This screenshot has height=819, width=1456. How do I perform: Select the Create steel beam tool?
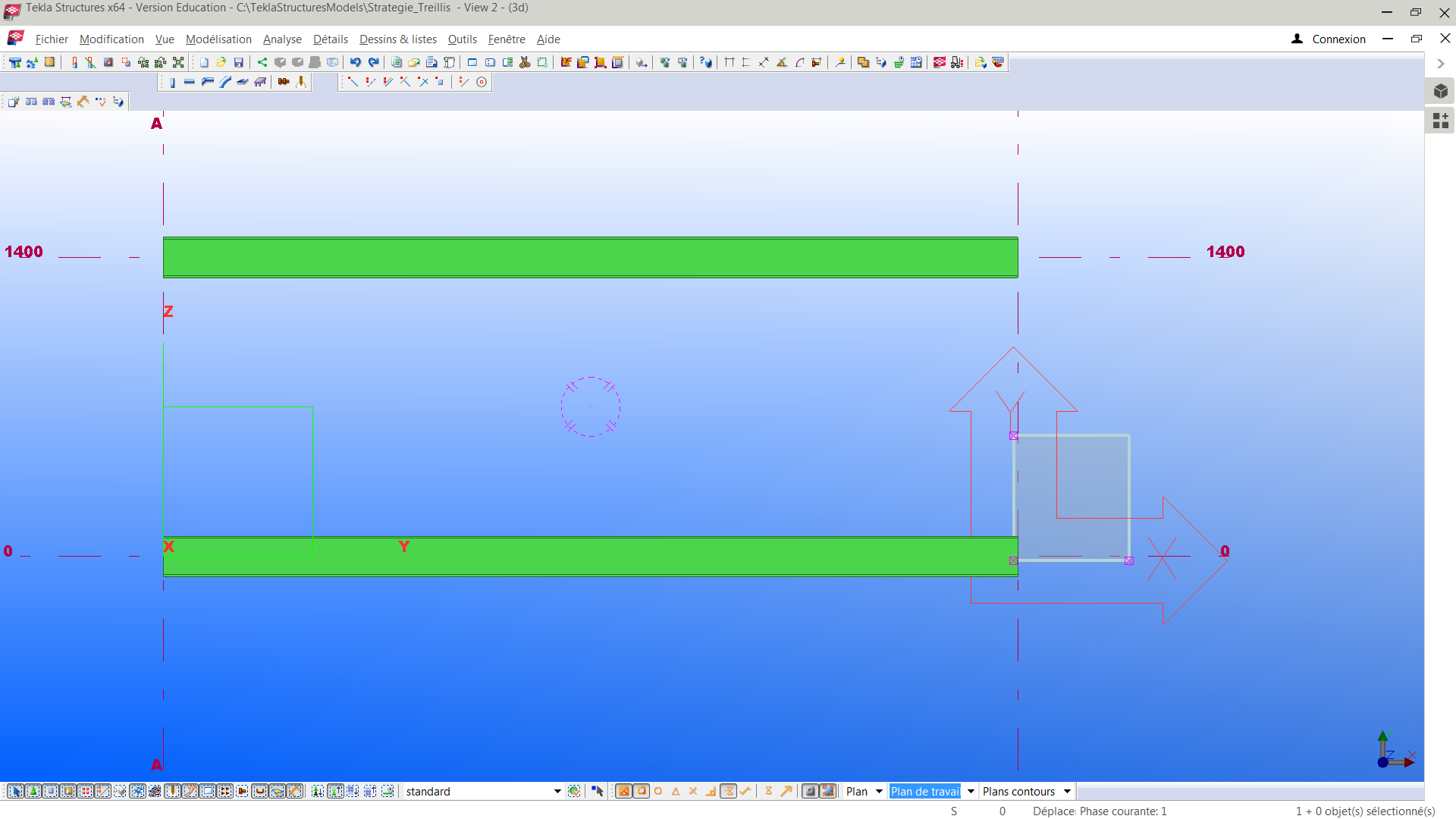tap(190, 82)
